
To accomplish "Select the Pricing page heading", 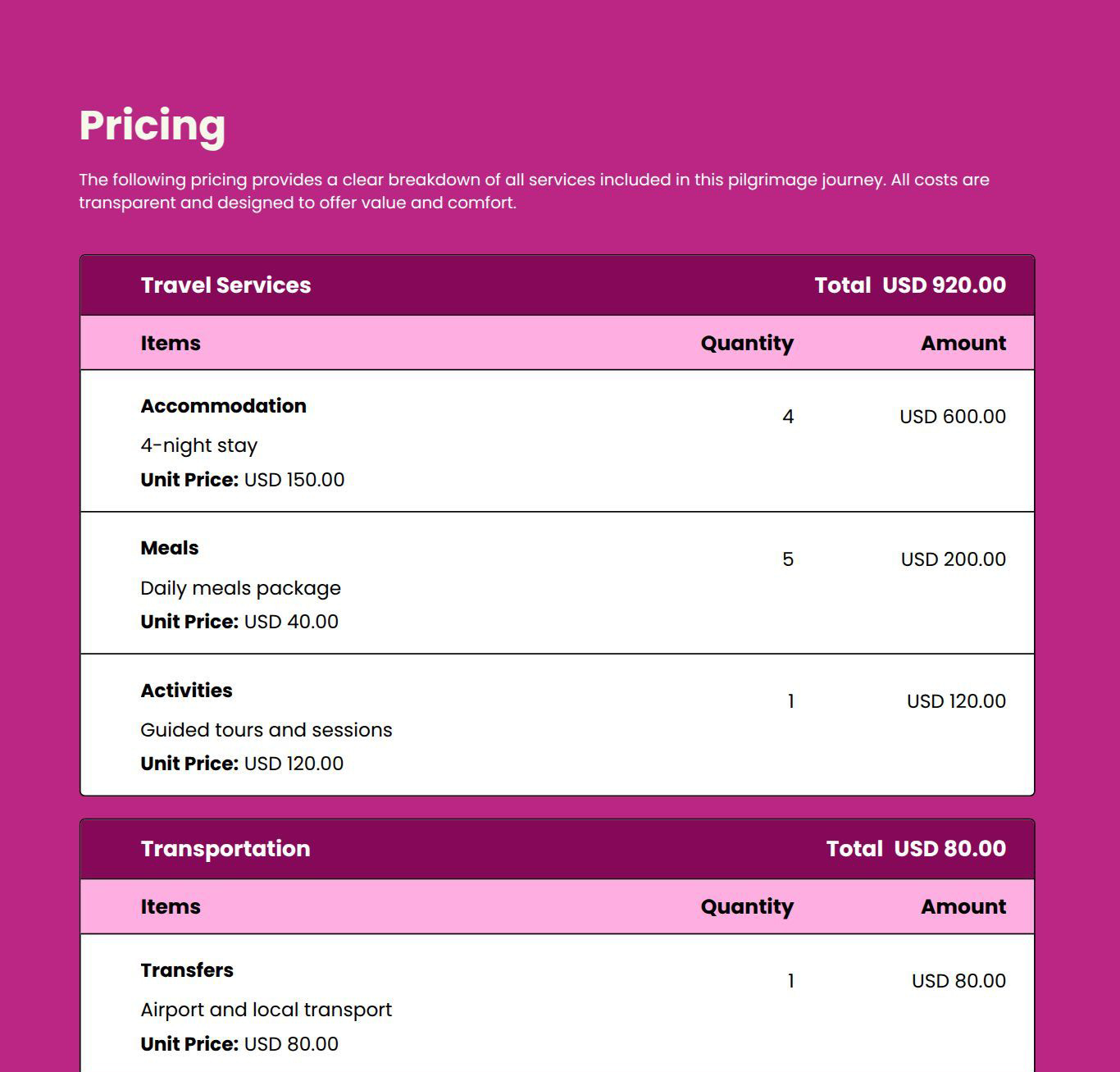I will pyautogui.click(x=152, y=125).
